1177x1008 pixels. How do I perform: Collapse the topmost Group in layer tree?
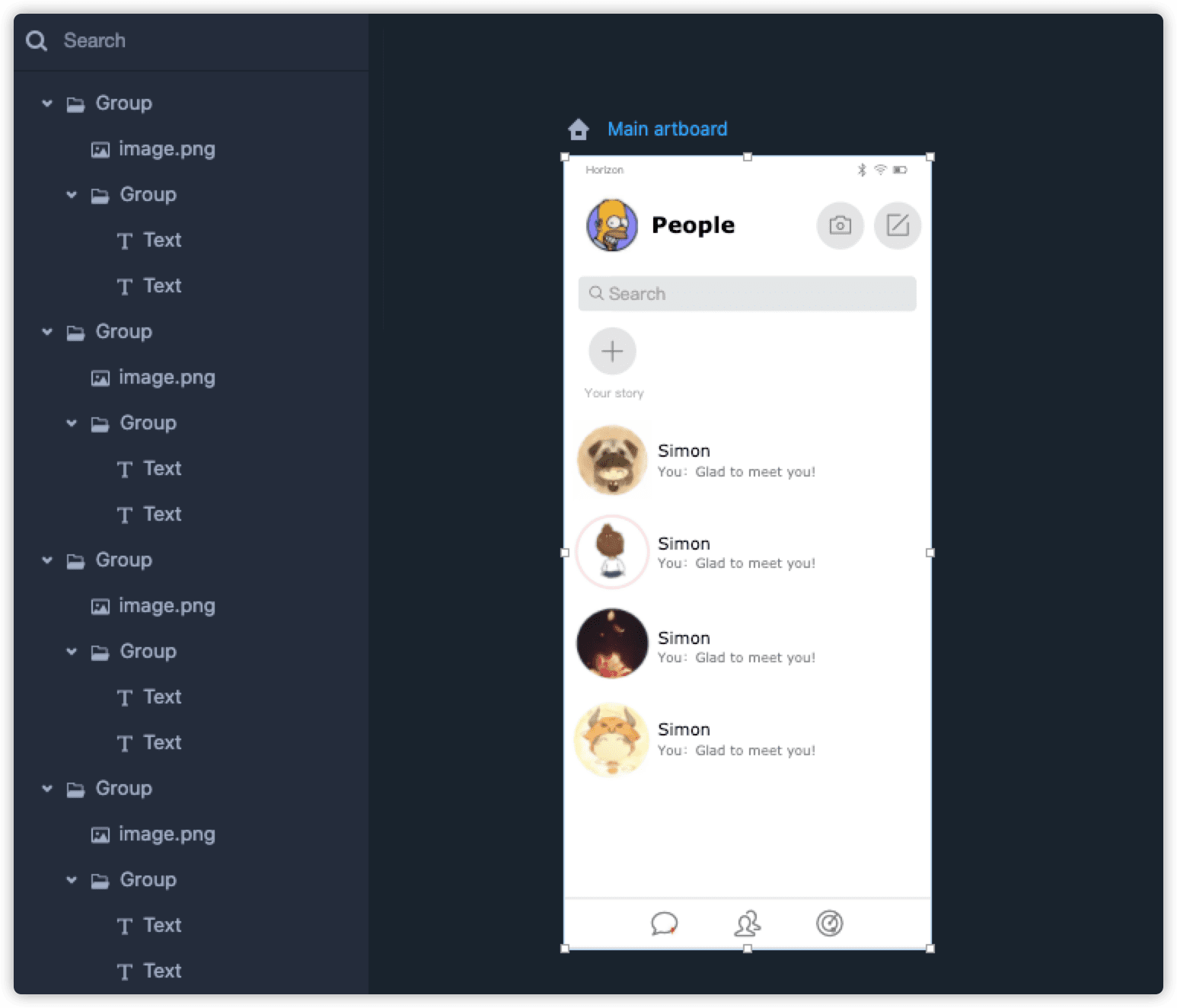click(47, 103)
